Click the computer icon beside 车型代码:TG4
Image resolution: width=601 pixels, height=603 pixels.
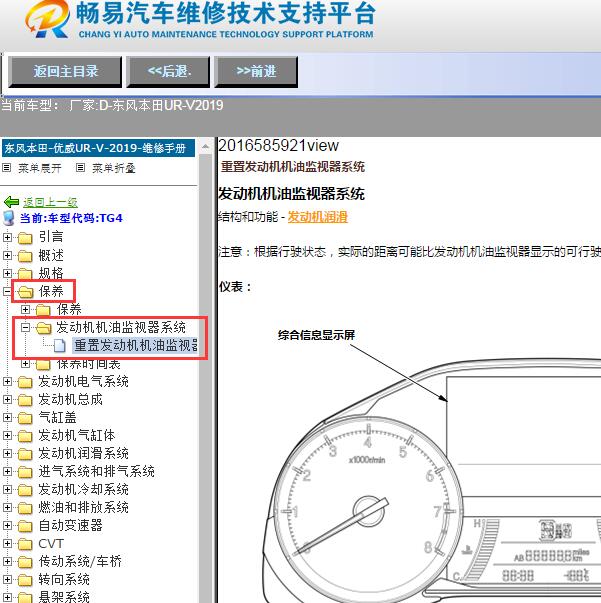[8, 218]
